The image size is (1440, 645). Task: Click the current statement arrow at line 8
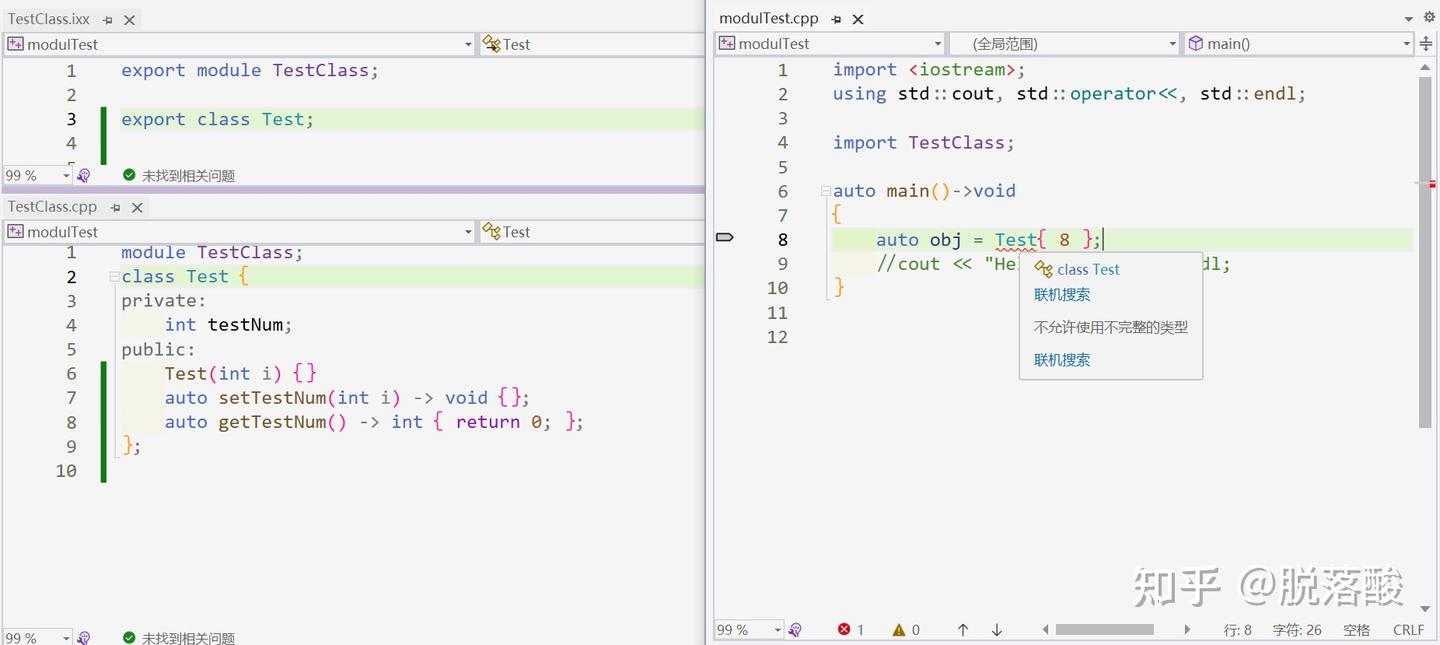coord(726,237)
